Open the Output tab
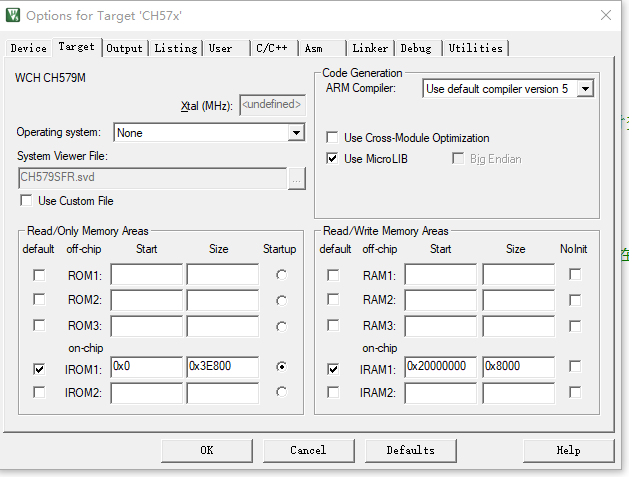Viewport: 629px width, 477px height. [x=124, y=48]
